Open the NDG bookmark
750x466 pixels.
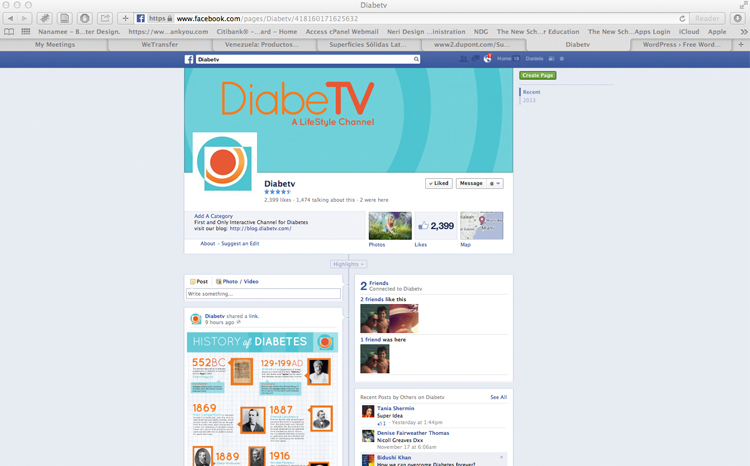pyautogui.click(x=481, y=32)
